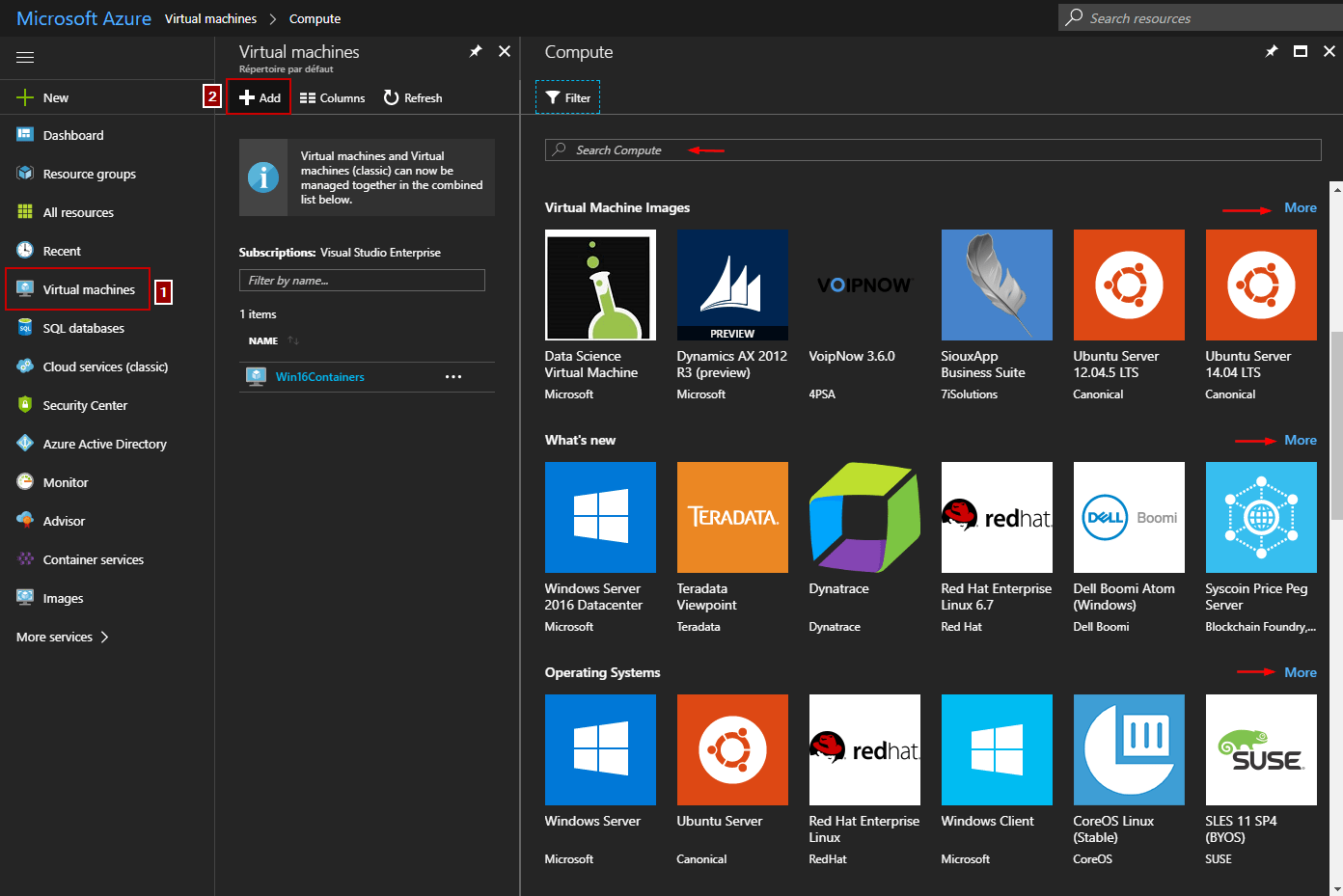The height and width of the screenshot is (896, 1343).
Task: Select Dell Boomi Atom (Windows) tile
Action: click(x=1129, y=548)
